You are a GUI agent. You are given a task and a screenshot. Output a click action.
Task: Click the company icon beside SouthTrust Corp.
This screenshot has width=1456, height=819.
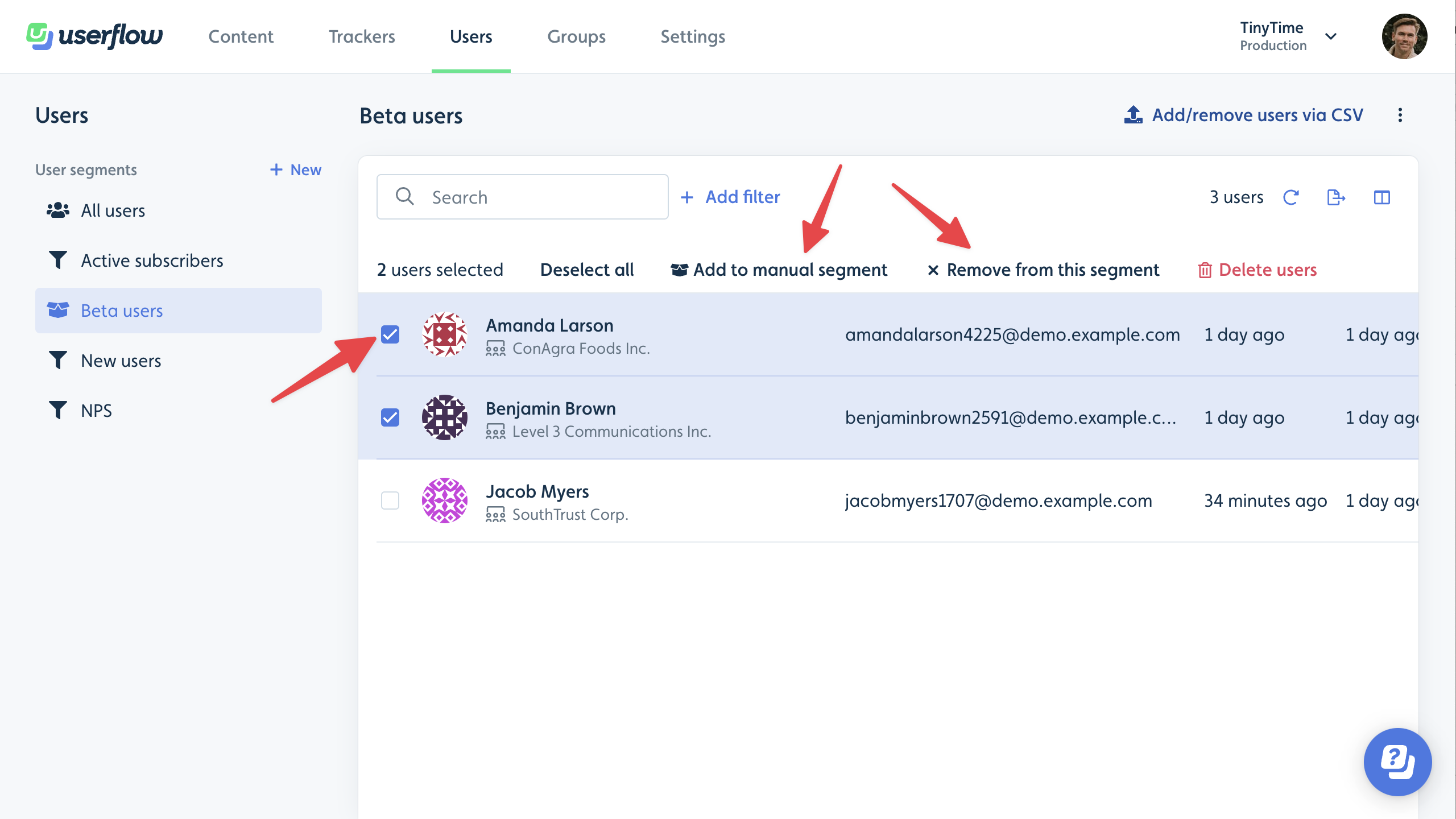(x=495, y=514)
